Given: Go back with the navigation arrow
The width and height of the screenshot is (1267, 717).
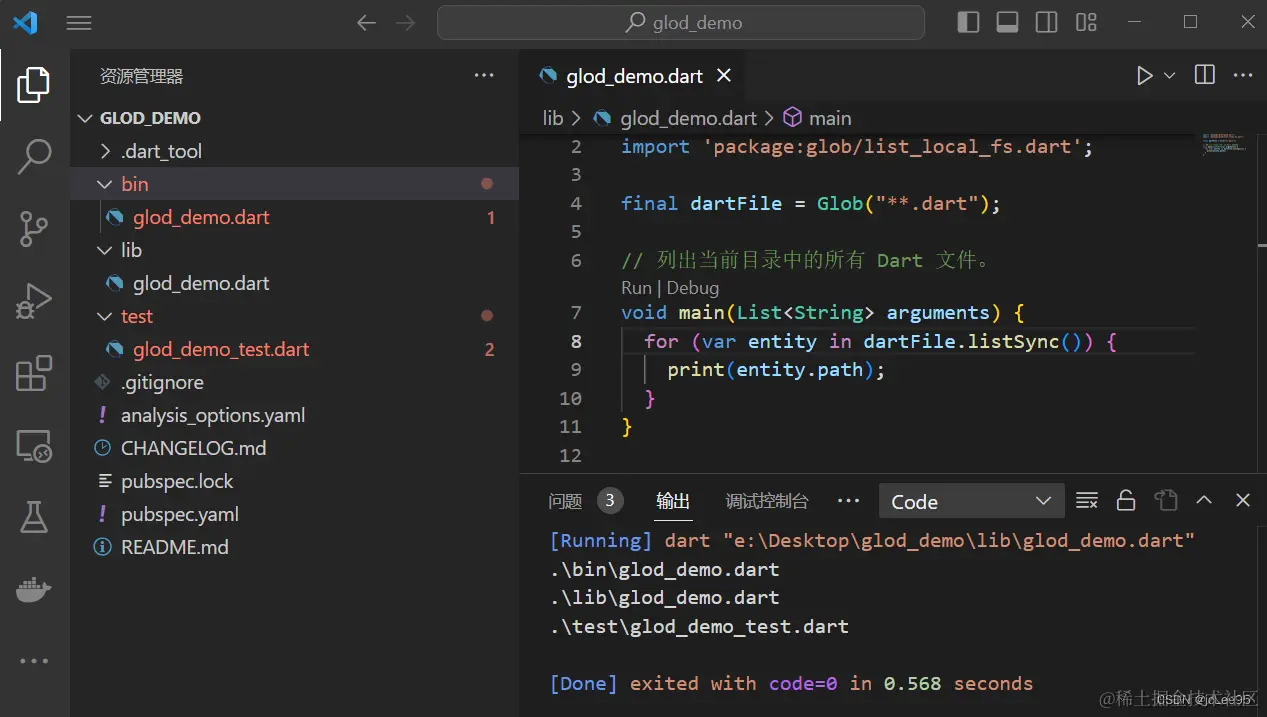Looking at the screenshot, I should point(367,23).
